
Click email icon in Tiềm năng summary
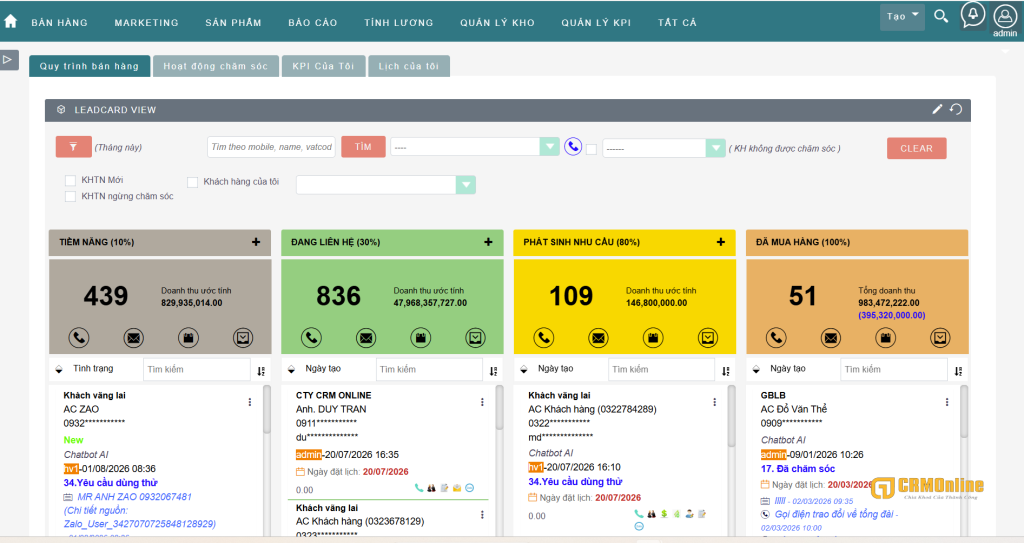point(134,338)
